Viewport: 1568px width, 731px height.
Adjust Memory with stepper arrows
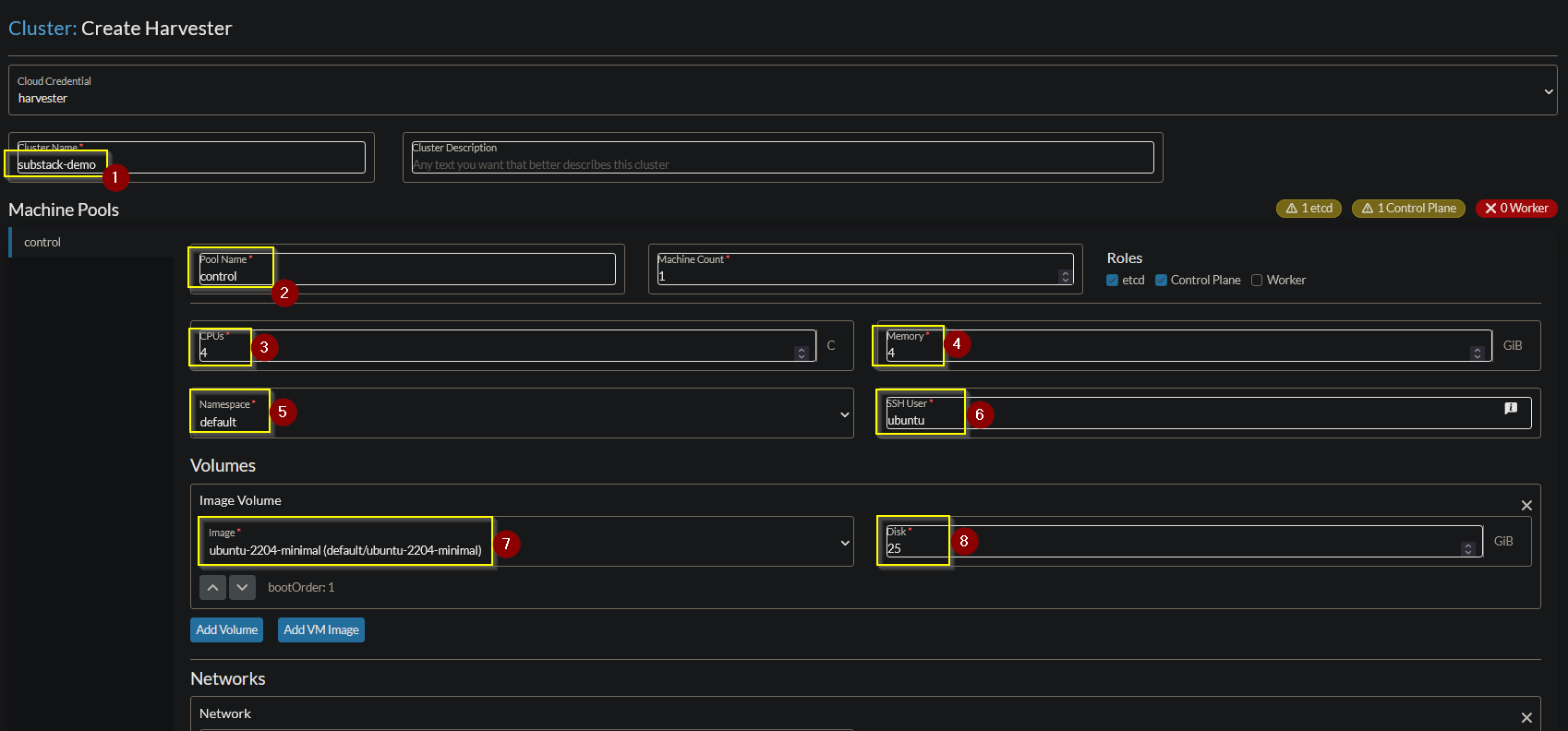pyautogui.click(x=1478, y=354)
